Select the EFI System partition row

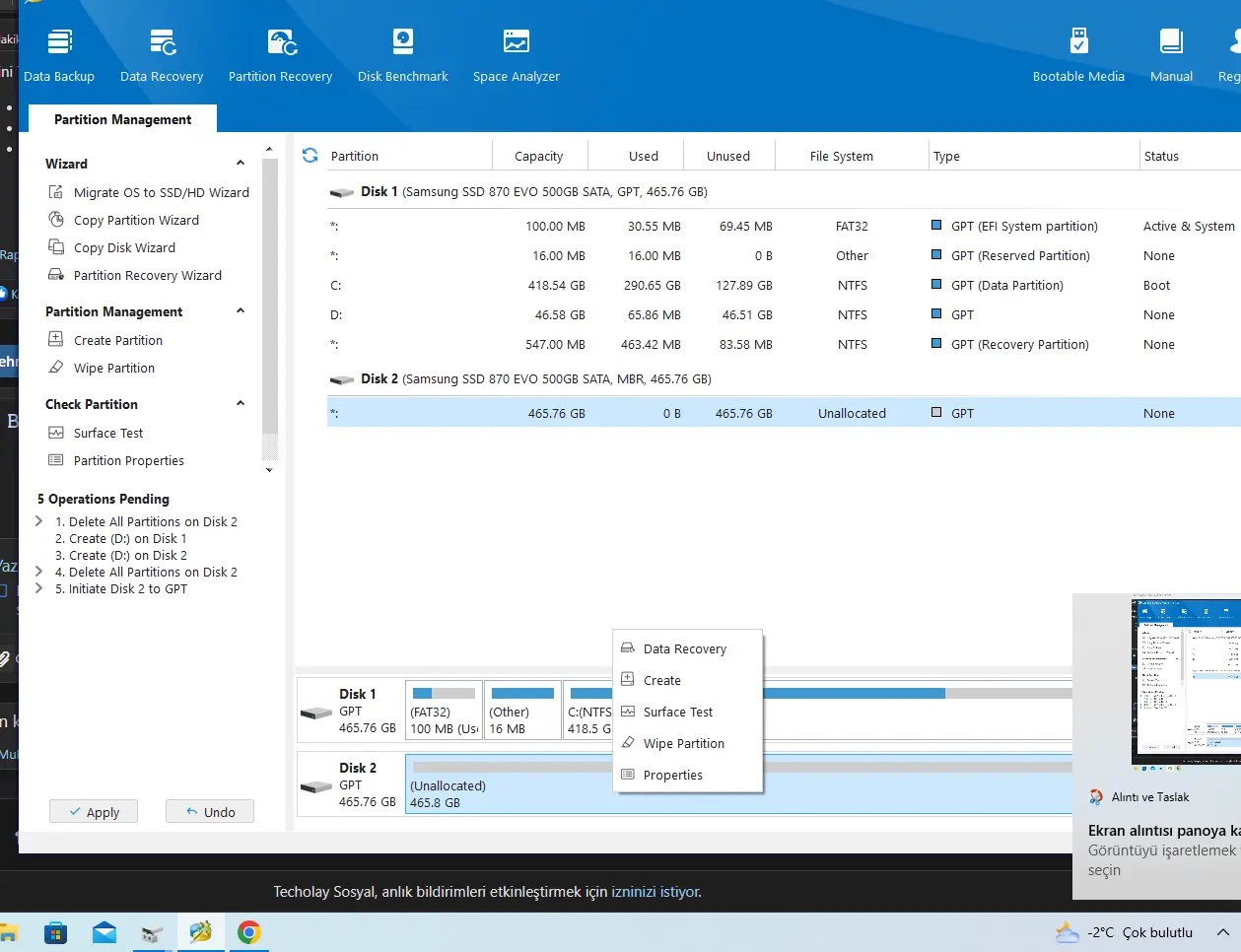pyautogui.click(x=784, y=226)
